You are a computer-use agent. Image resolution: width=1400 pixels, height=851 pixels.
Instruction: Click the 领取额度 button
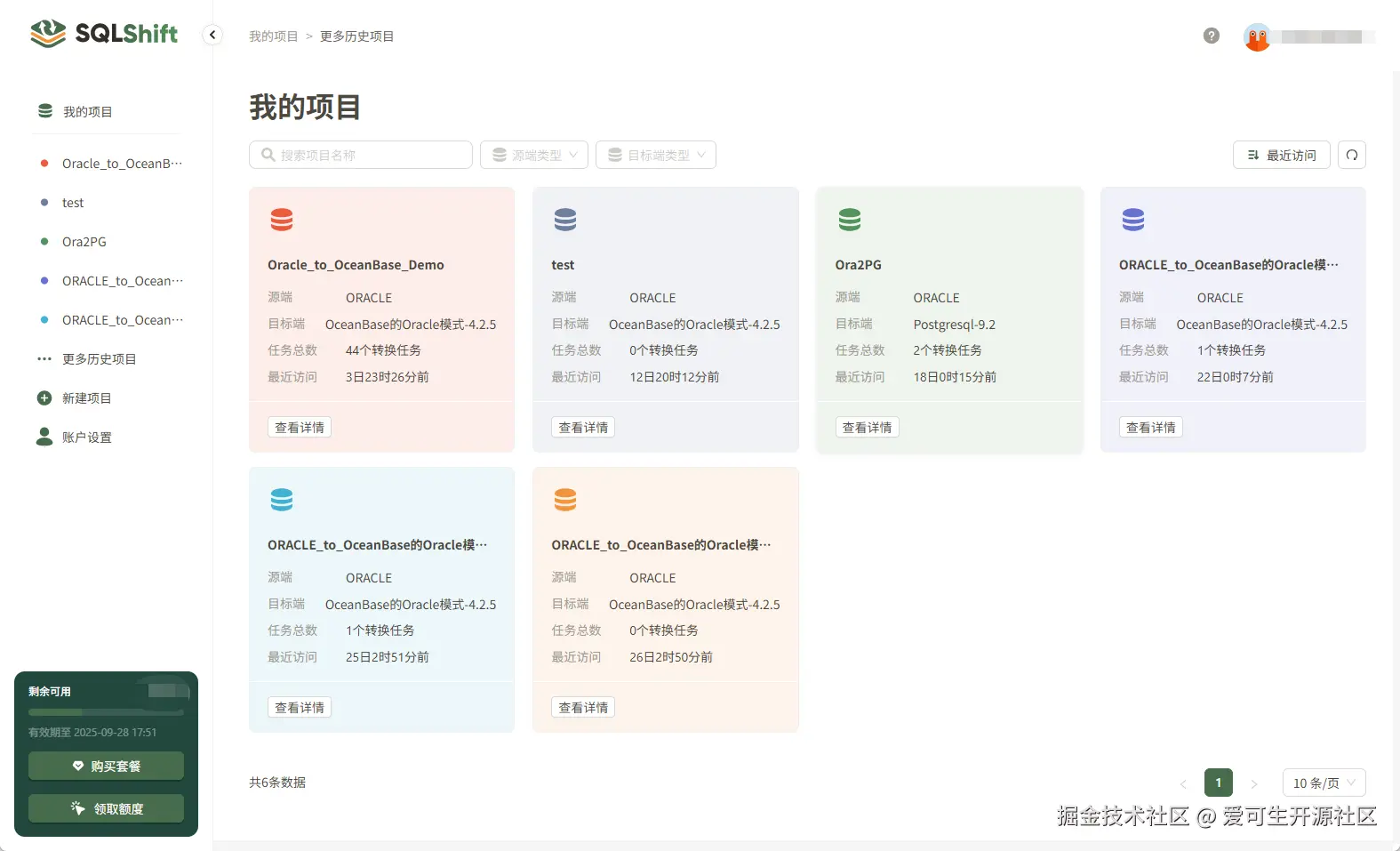click(106, 808)
